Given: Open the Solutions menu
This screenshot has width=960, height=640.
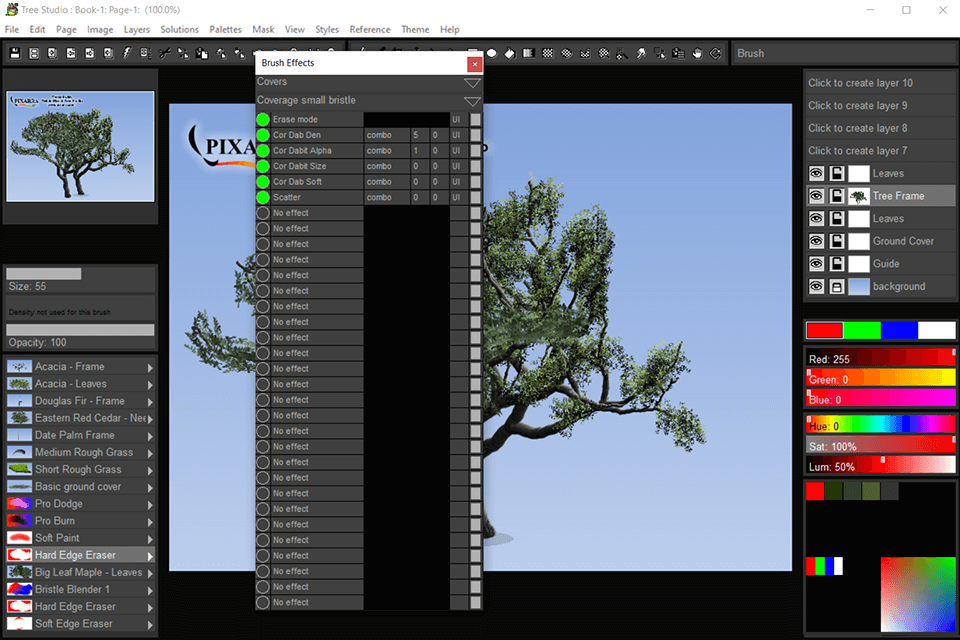Looking at the screenshot, I should click(x=179, y=29).
